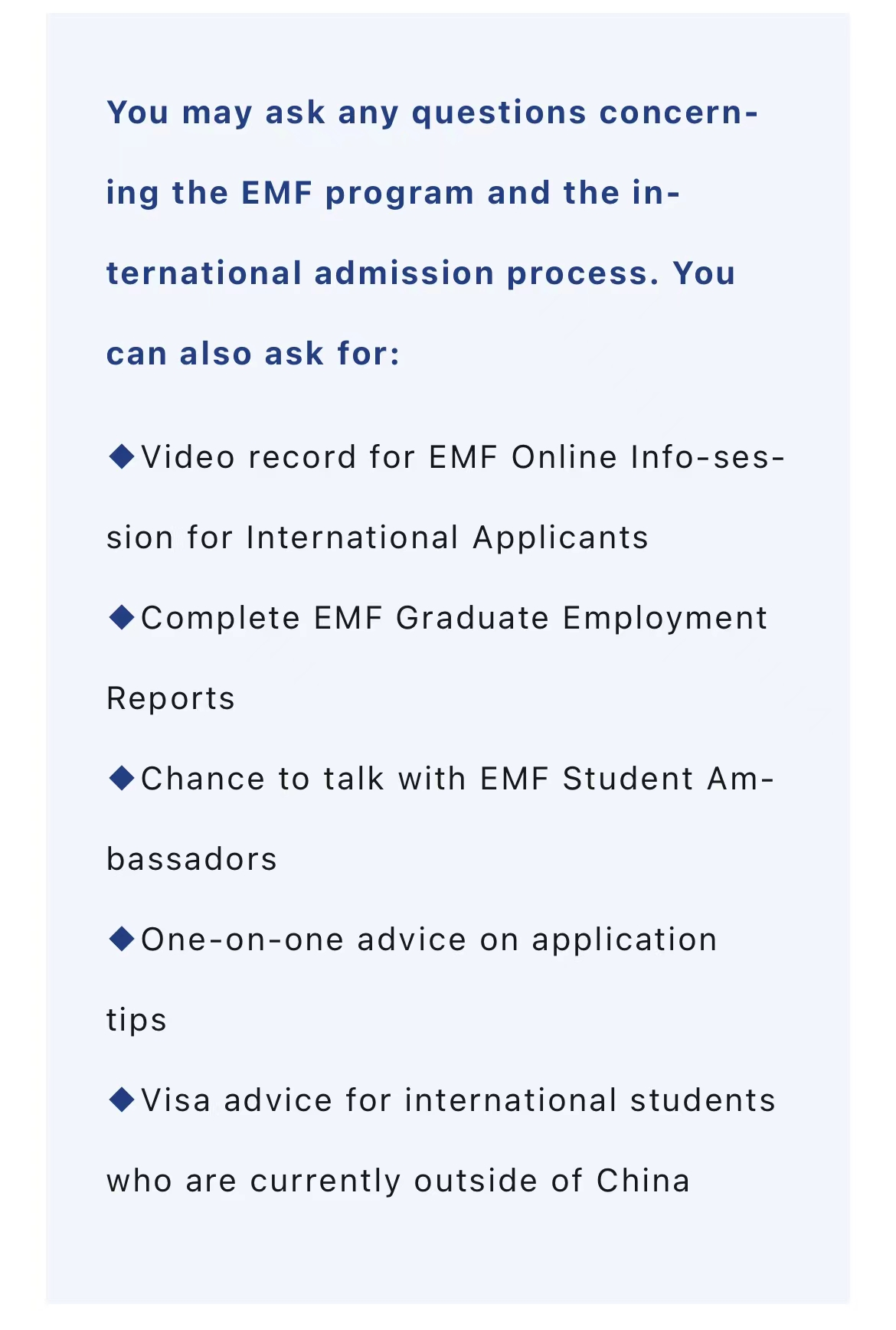This screenshot has height=1330, width=896.
Task: Click the diamond bullet before Visa advice
Action: click(x=122, y=1100)
